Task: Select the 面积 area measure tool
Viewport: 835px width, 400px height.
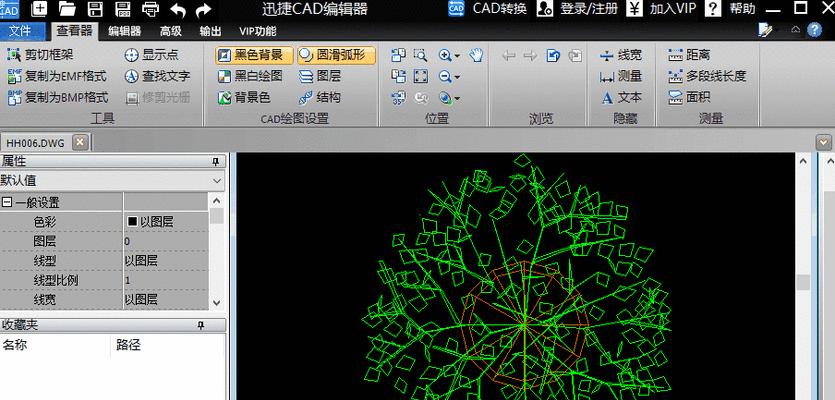Action: [x=689, y=97]
